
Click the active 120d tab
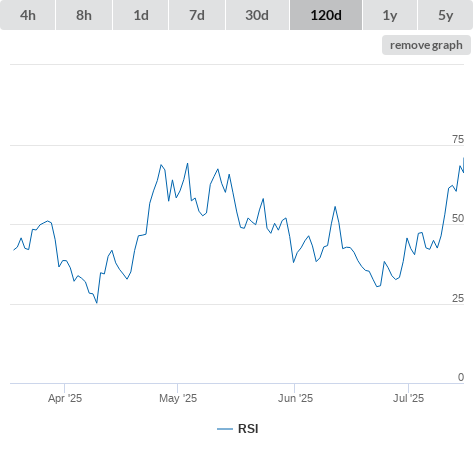click(x=326, y=15)
